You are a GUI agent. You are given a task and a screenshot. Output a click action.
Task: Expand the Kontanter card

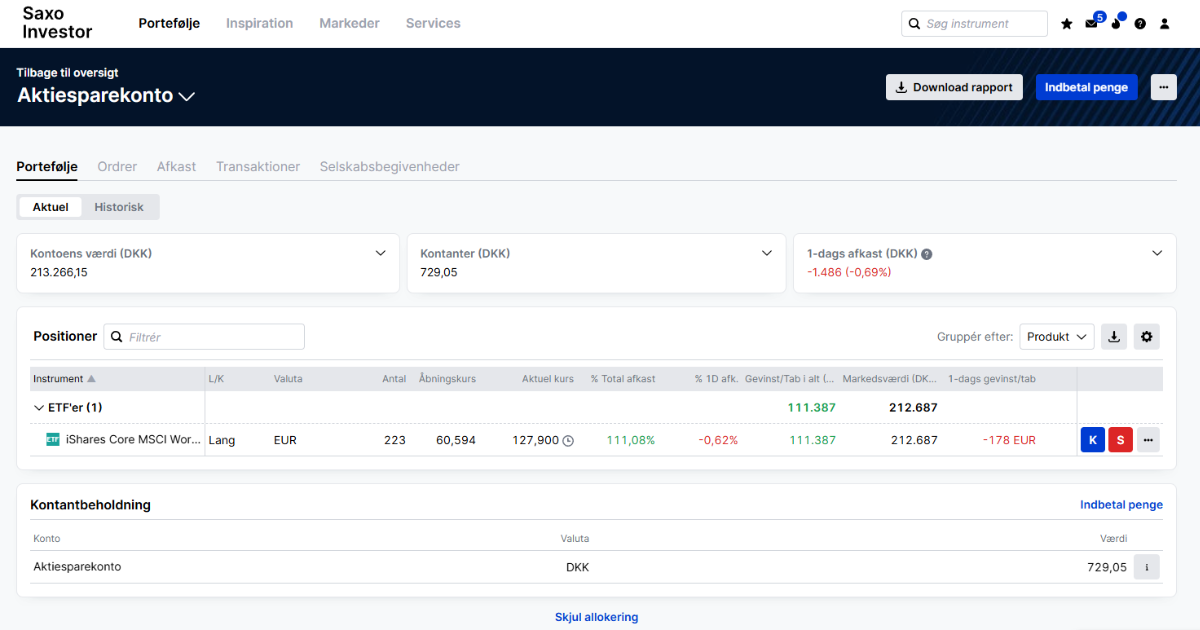767,253
